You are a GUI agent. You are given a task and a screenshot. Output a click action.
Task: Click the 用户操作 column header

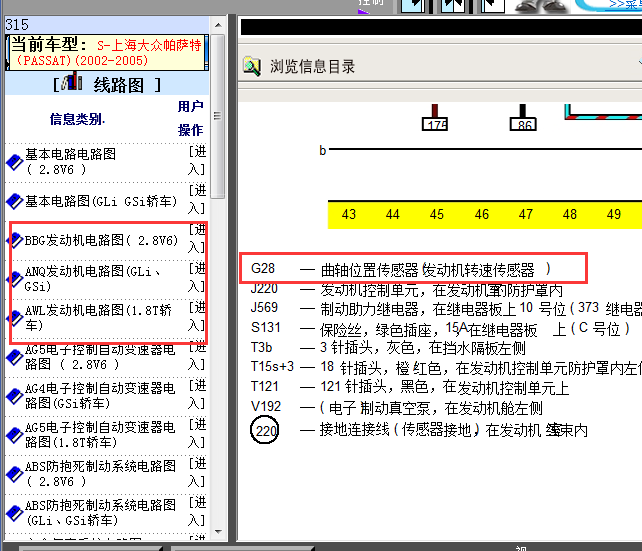[x=190, y=118]
